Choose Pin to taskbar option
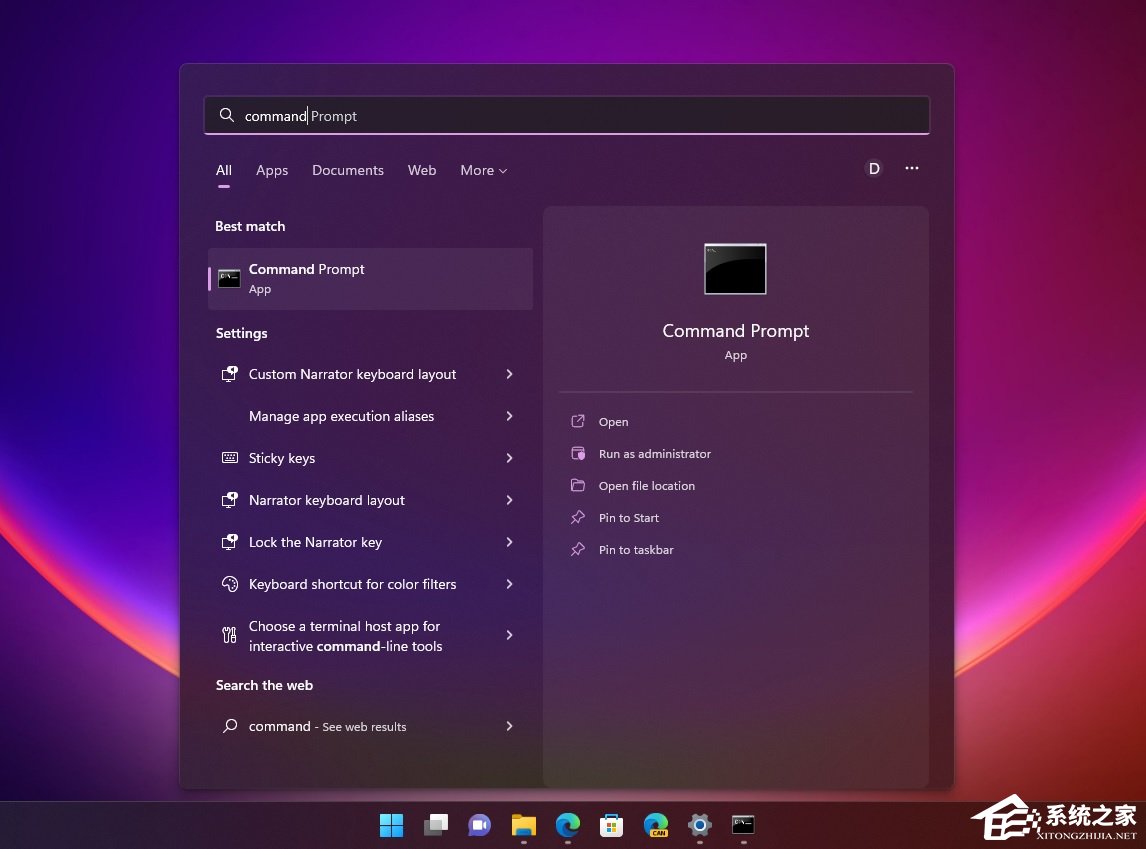Image resolution: width=1146 pixels, height=849 pixels. click(635, 550)
